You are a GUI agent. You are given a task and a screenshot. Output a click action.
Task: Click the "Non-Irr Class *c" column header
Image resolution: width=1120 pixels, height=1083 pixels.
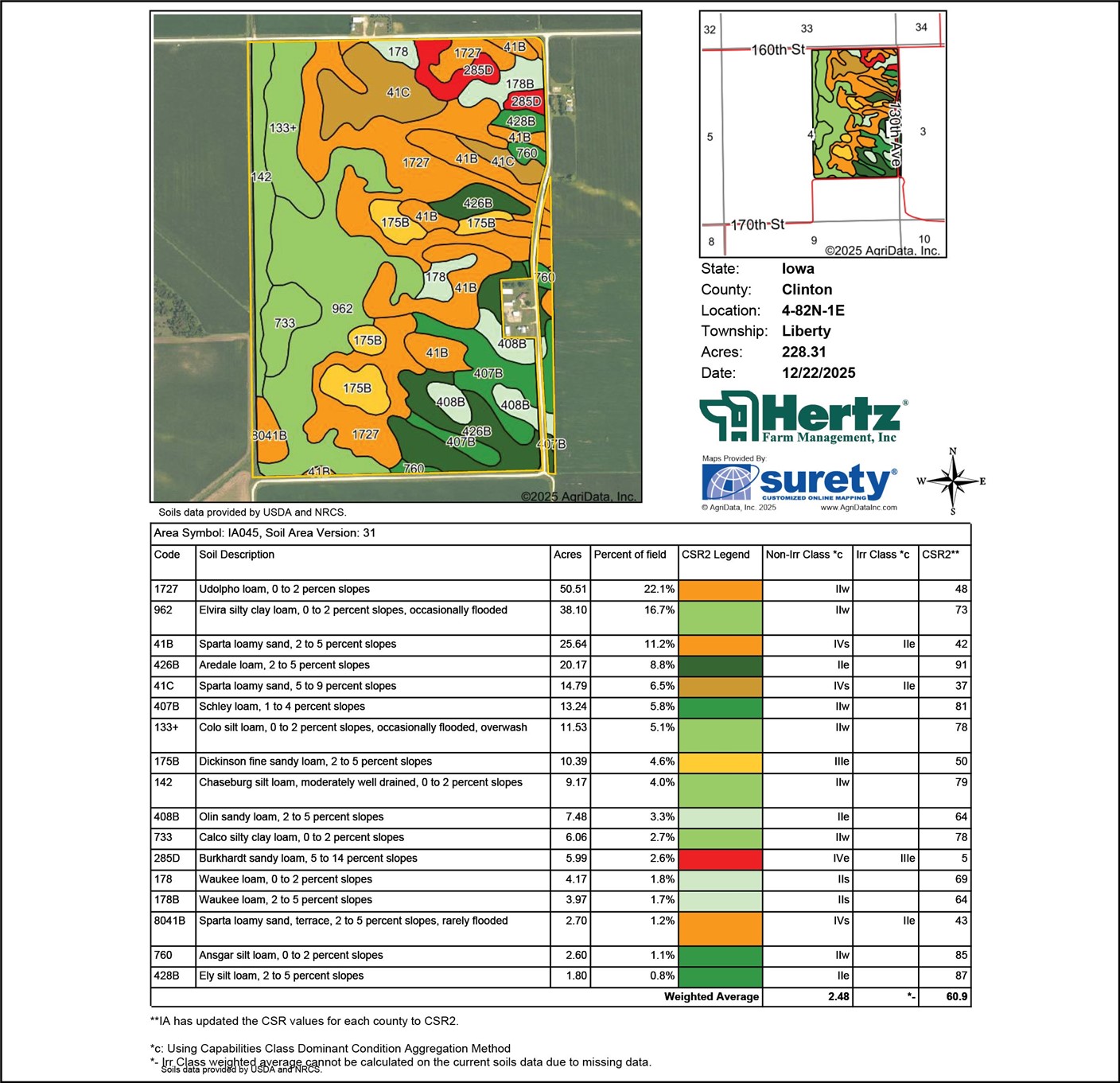[x=804, y=555]
